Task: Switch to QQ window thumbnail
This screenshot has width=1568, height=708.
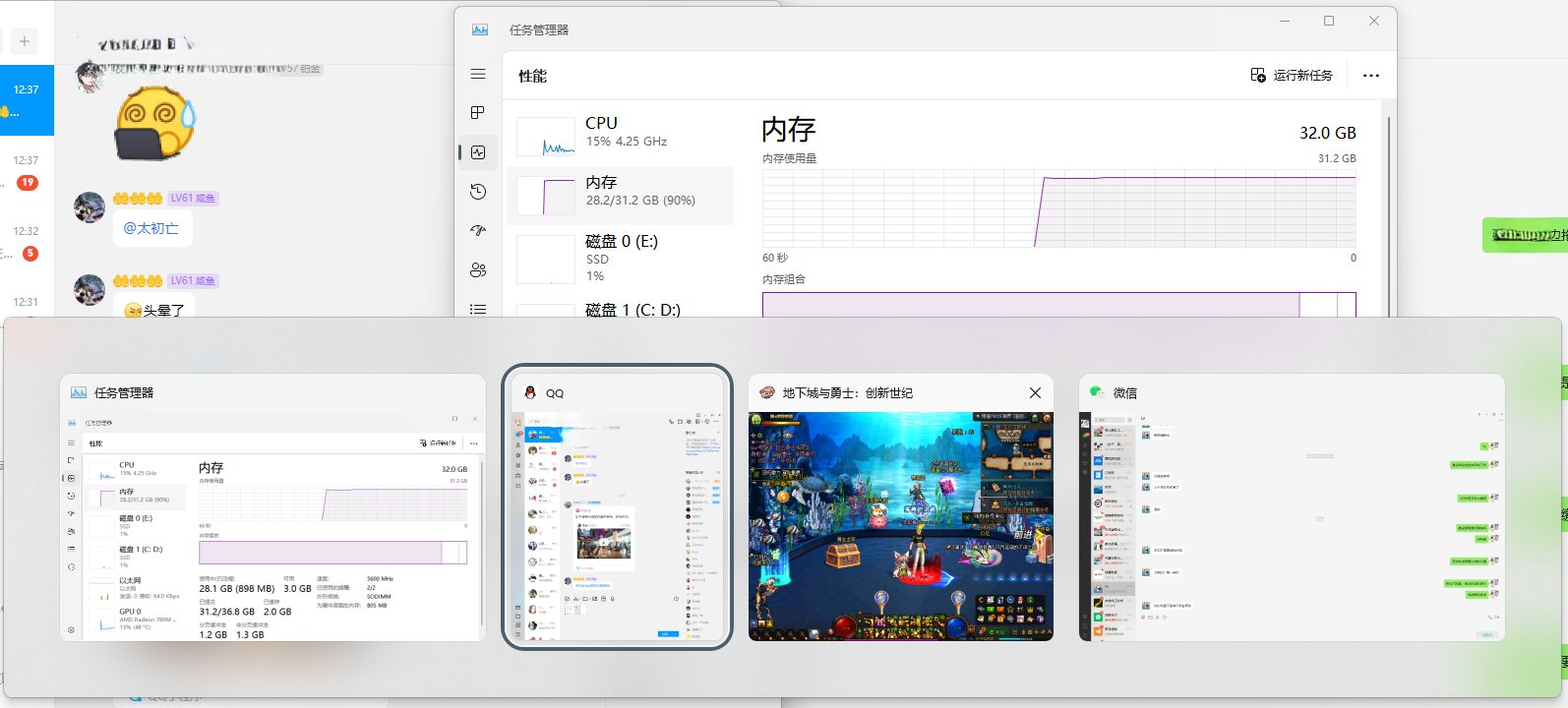Action: pyautogui.click(x=617, y=507)
